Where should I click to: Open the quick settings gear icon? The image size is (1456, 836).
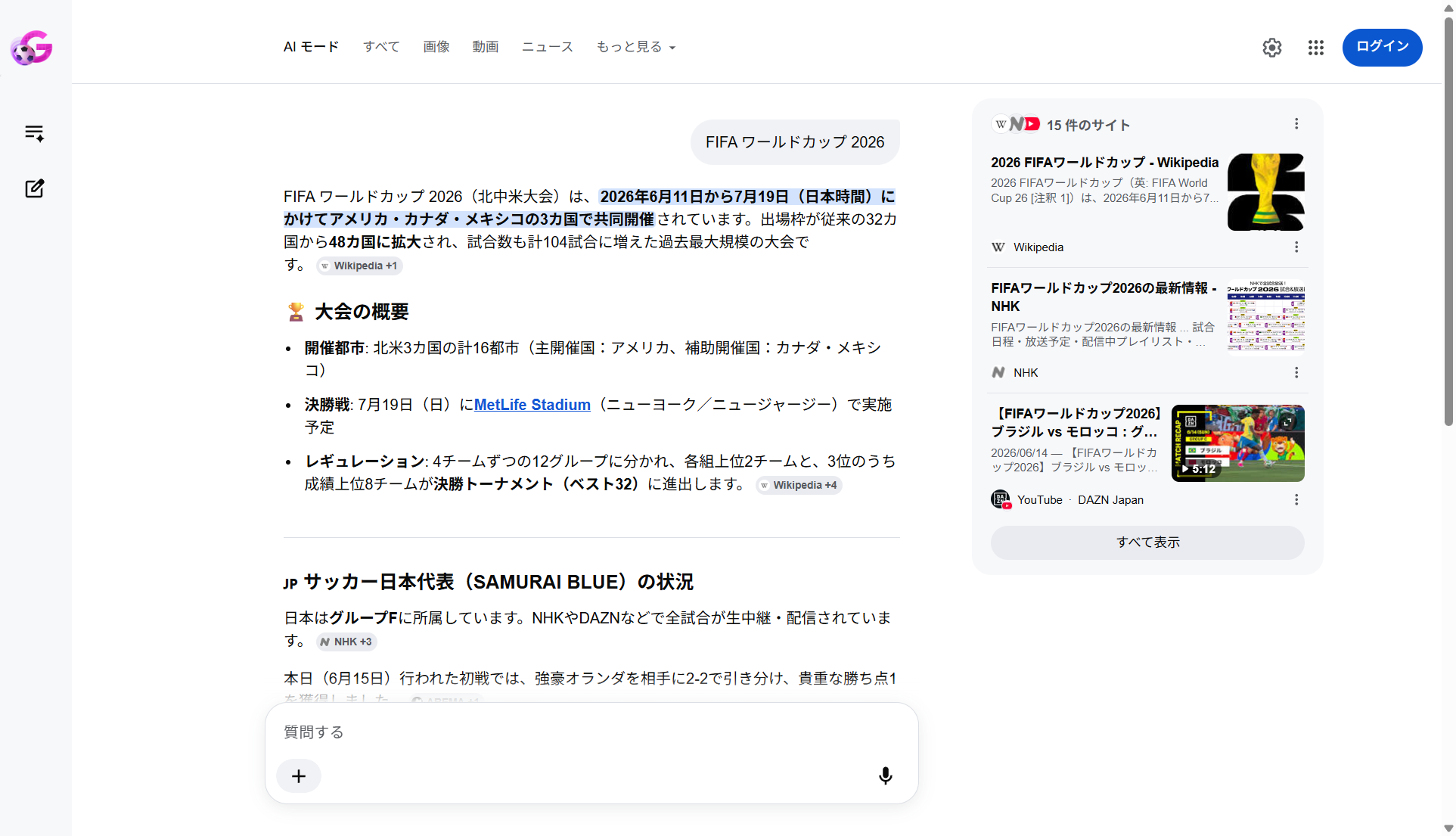[1272, 48]
